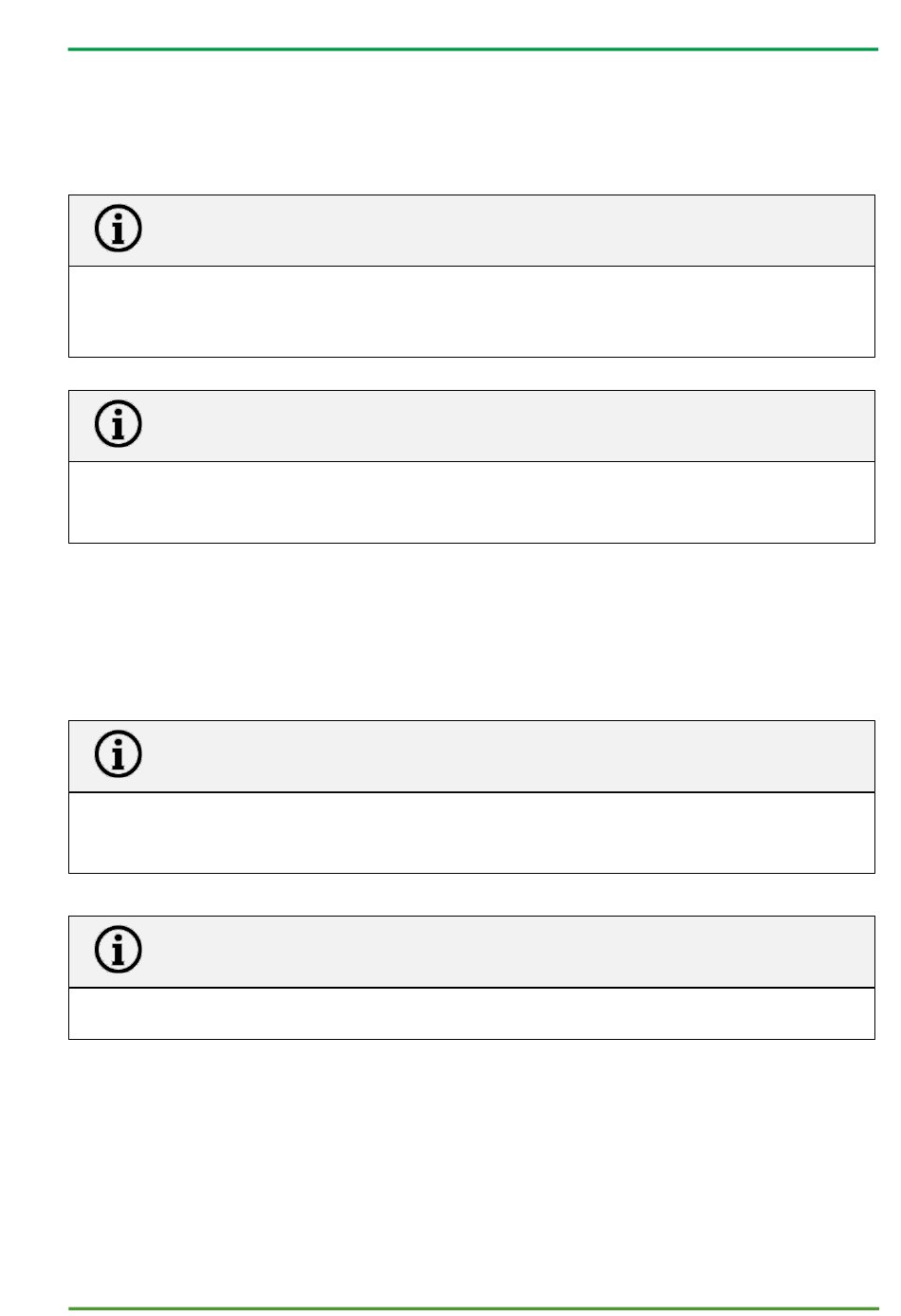Image resolution: width=901 pixels, height=1316 pixels.
Task: Click the blank left margin beside the notice boxes
Action: pyautogui.click(x=33, y=617)
